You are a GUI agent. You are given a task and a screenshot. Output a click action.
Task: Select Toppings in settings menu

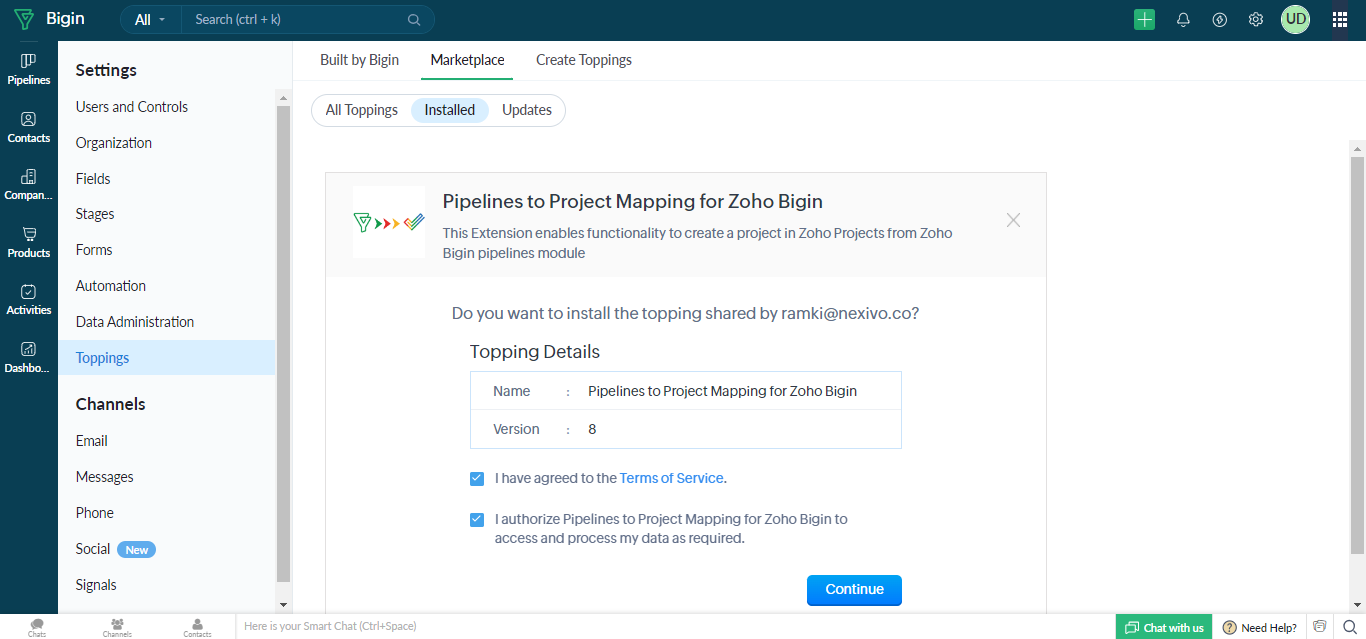[x=166, y=358]
